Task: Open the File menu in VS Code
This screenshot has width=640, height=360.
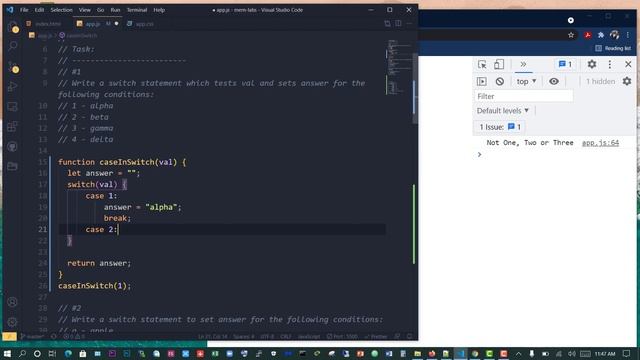Action: click(x=24, y=10)
